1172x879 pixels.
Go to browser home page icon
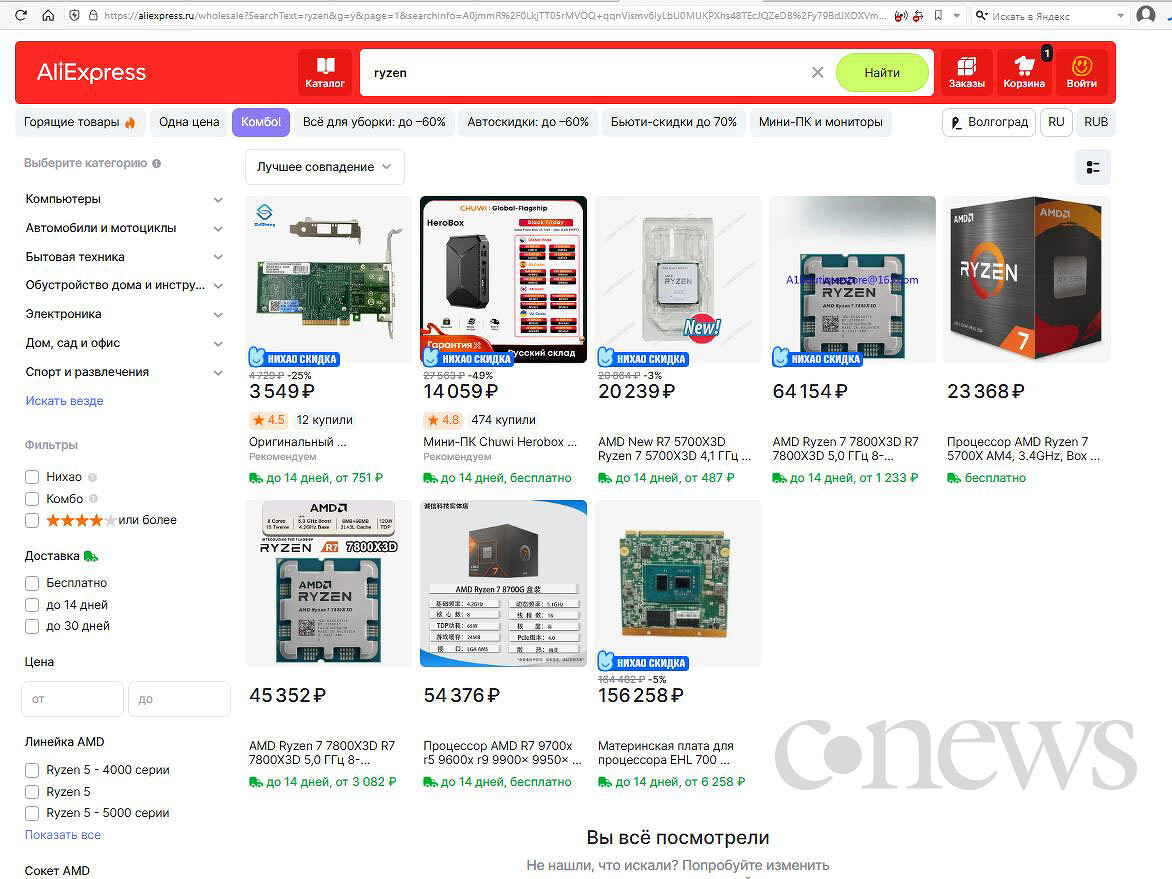(x=48, y=16)
